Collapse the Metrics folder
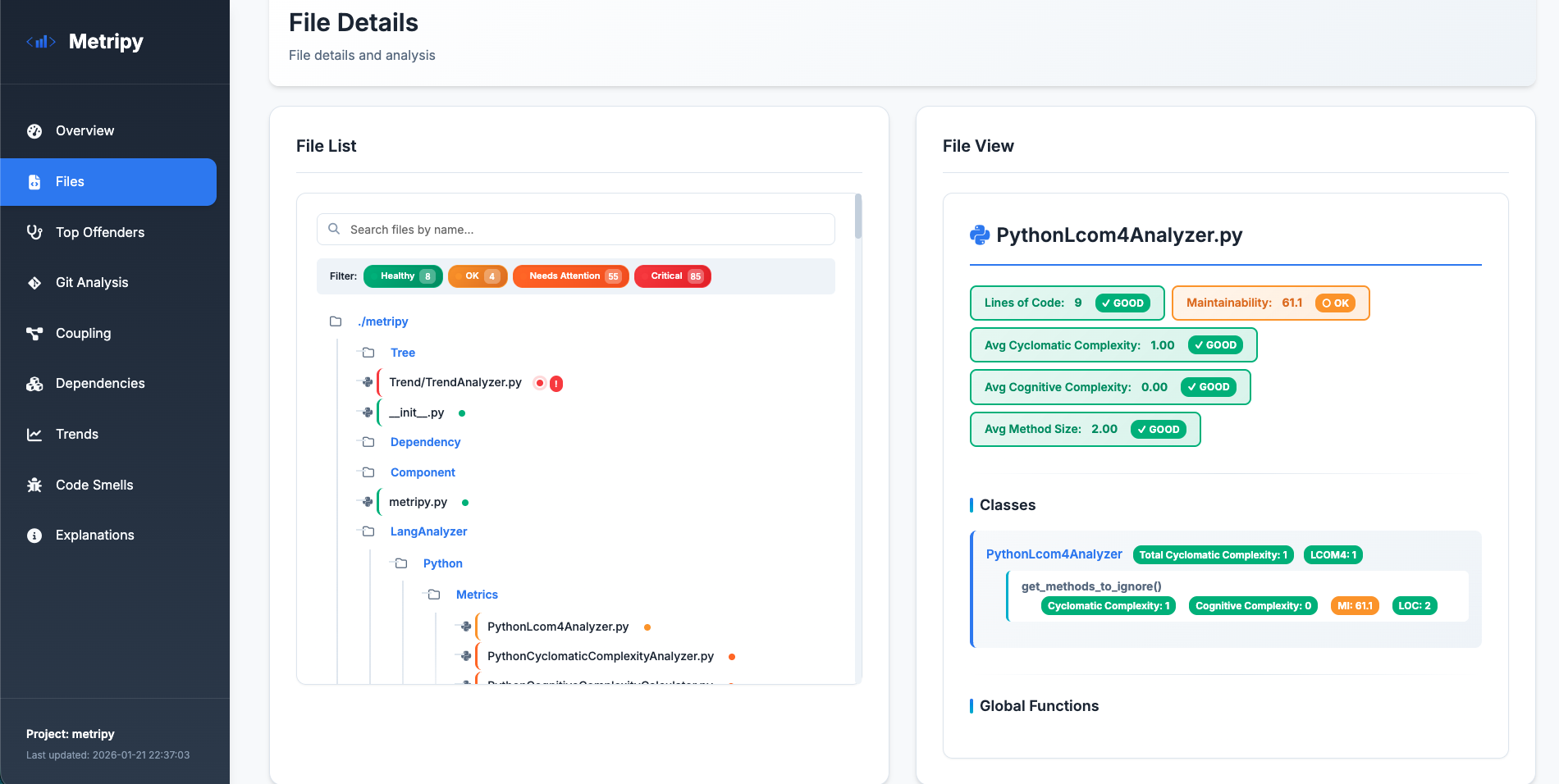 pyautogui.click(x=477, y=594)
